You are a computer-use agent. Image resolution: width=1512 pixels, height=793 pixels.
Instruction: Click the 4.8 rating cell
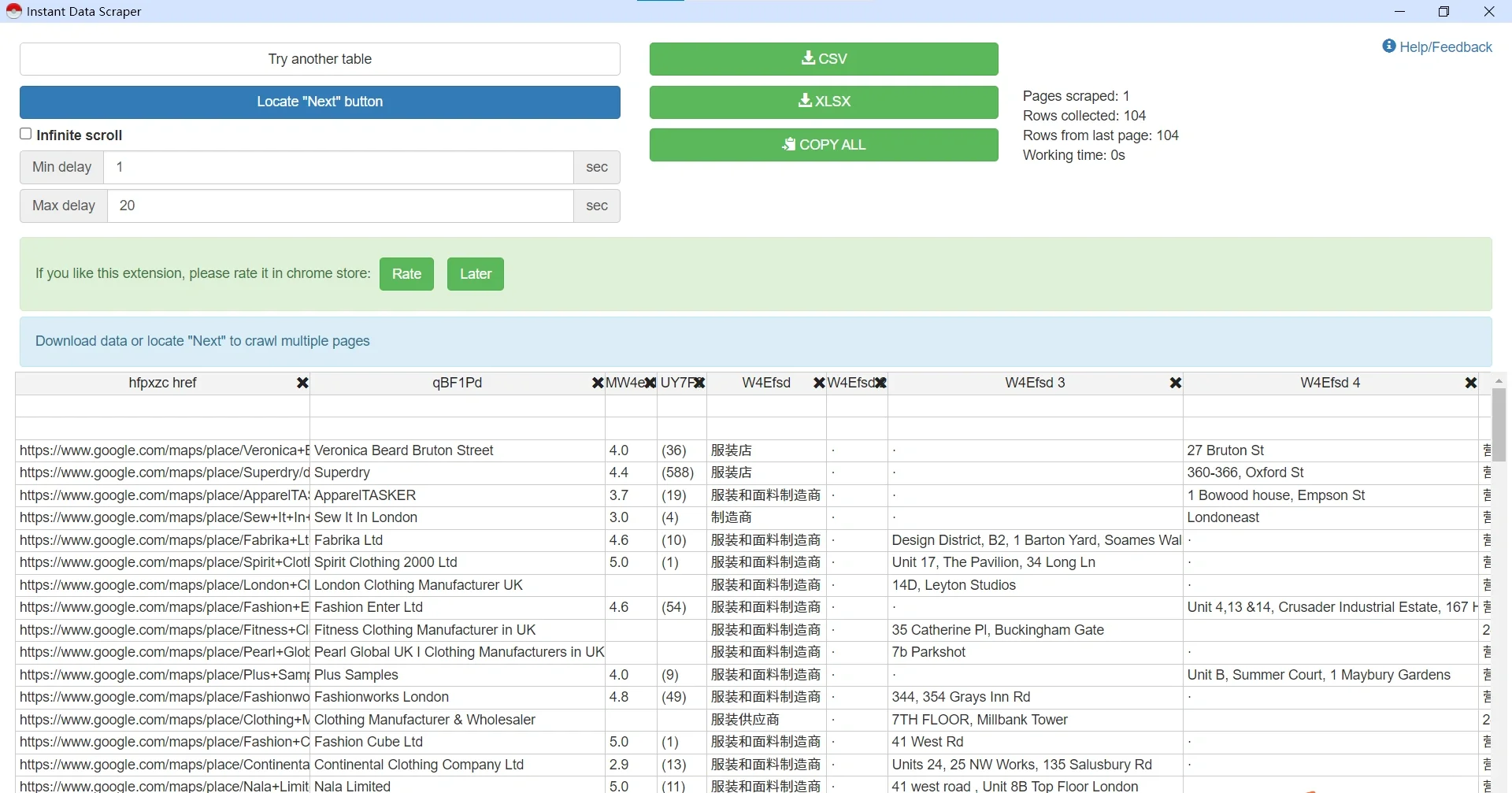click(631, 697)
